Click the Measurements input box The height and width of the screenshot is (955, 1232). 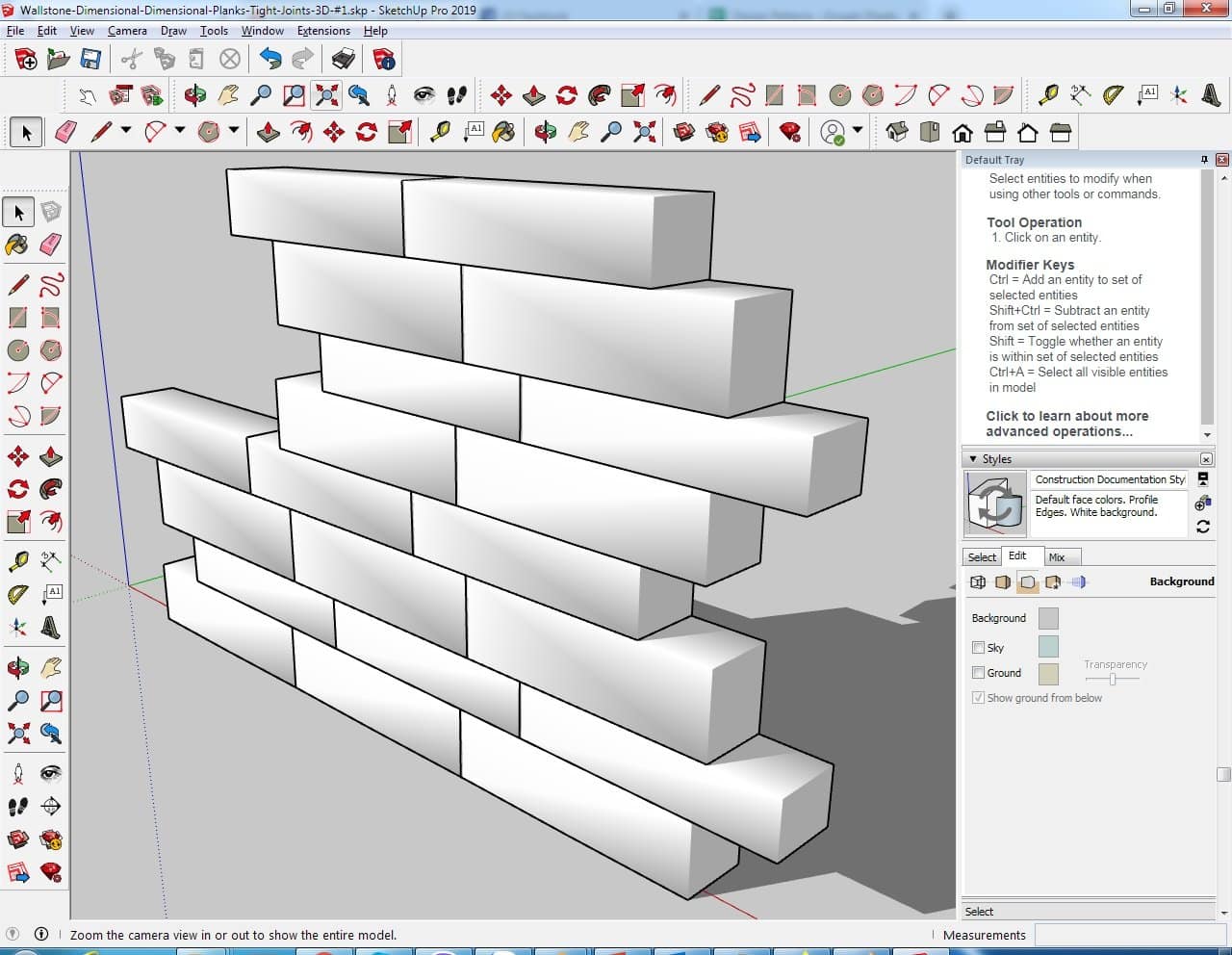[x=1126, y=935]
